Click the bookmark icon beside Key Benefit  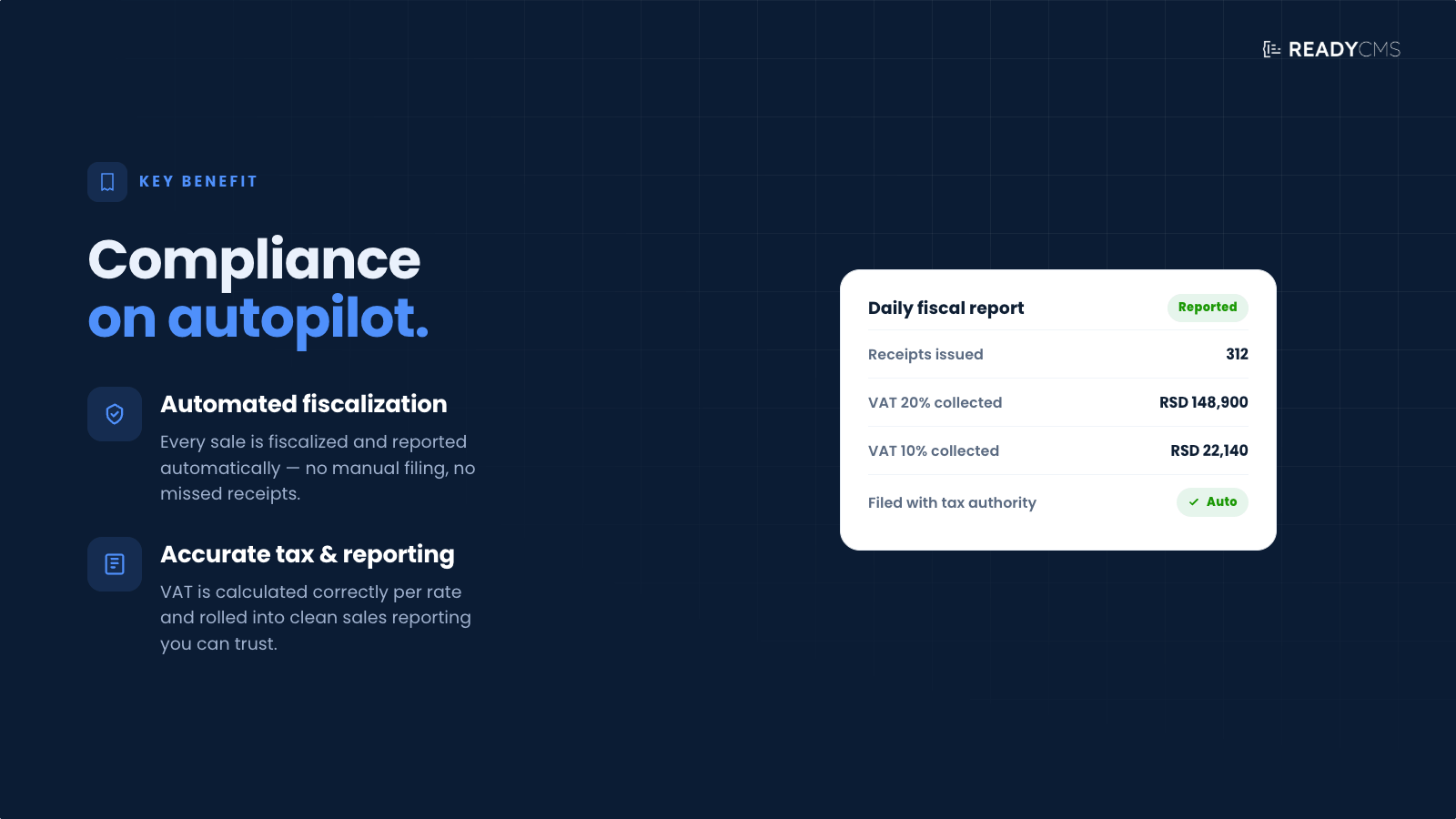(107, 182)
